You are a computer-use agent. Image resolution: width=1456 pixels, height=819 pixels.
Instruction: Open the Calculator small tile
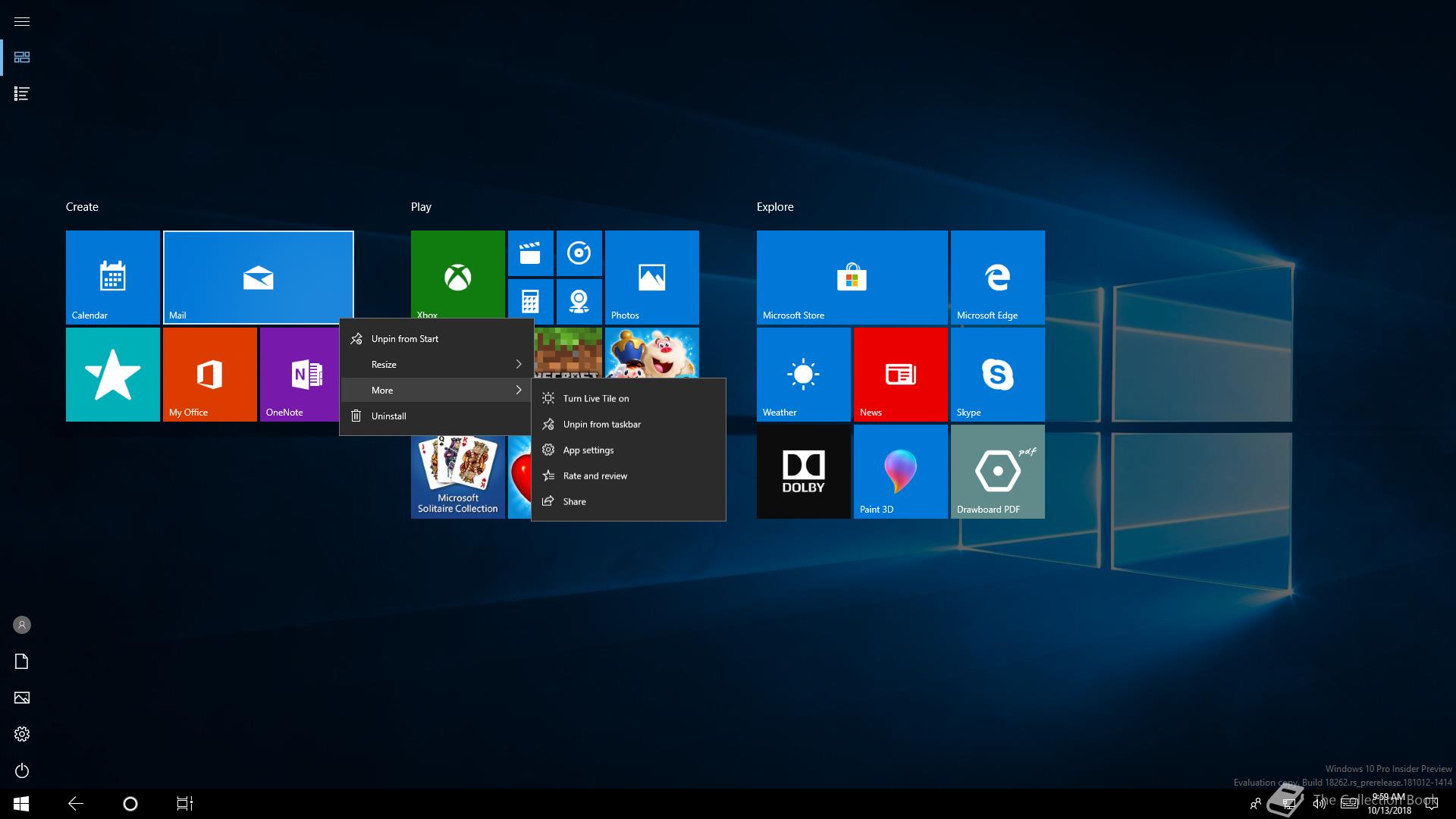pos(530,300)
